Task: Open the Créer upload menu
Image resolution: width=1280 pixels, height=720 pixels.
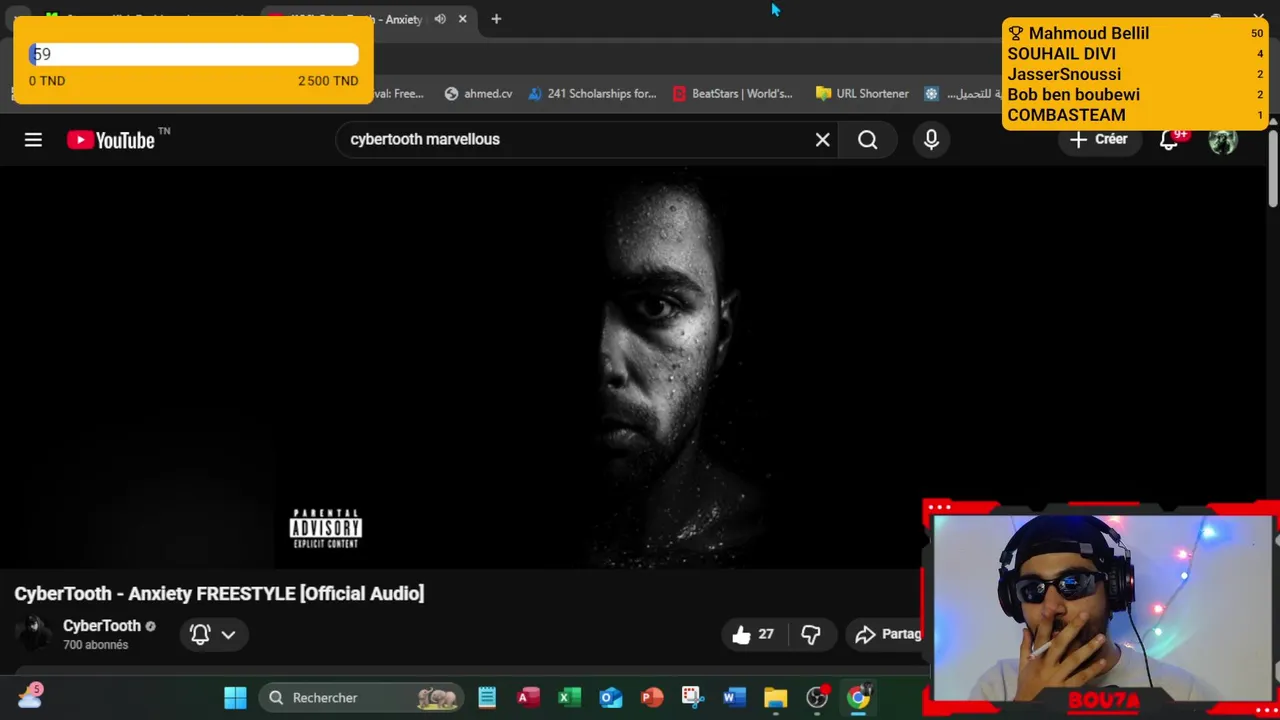Action: click(x=1098, y=139)
